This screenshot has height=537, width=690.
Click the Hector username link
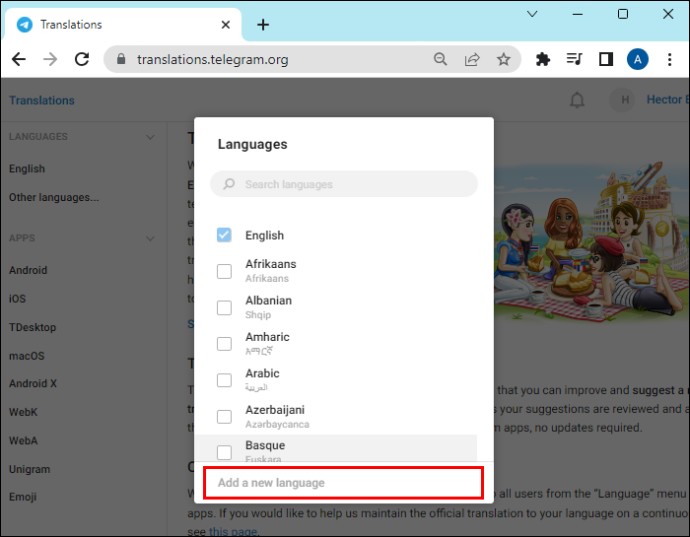point(667,99)
